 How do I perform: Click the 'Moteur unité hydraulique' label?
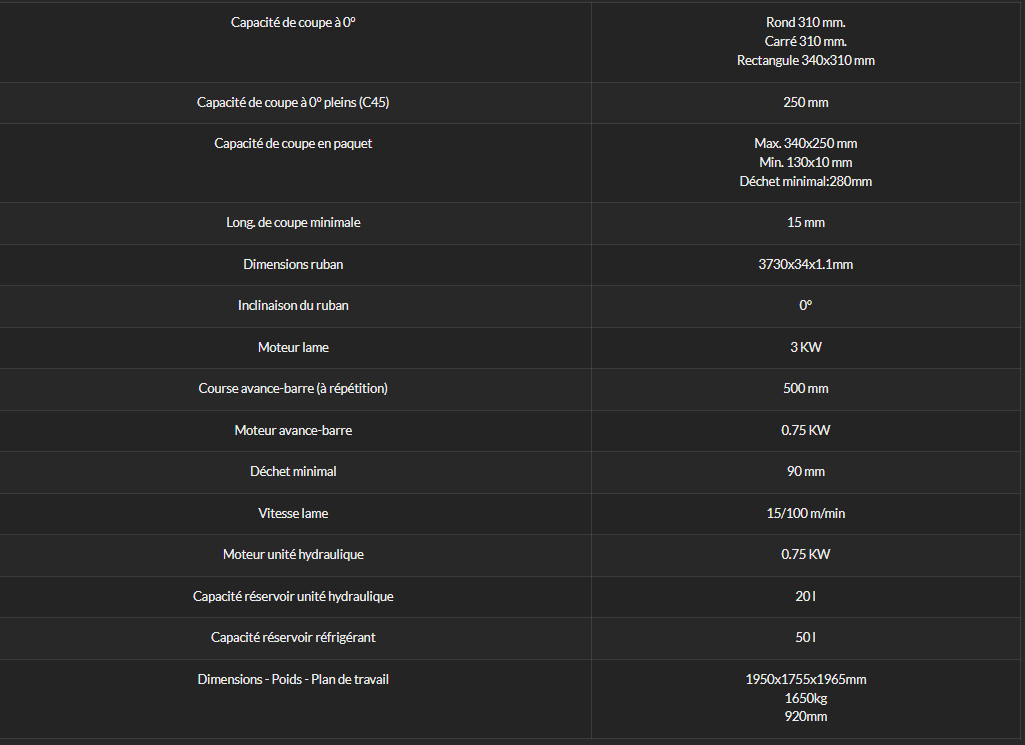[293, 554]
